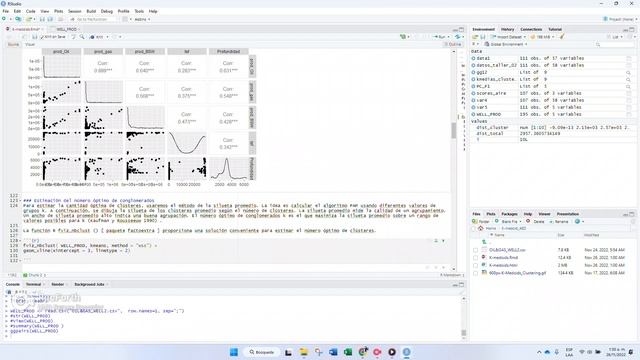Inspect PC_#1 list with magnifier icon
The image size is (640, 360).
[629, 86]
